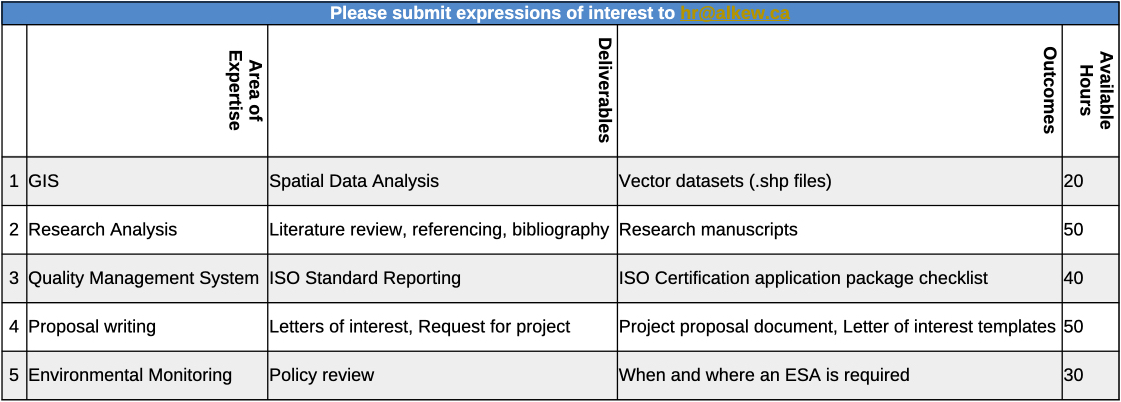Click the Research manuscripts cell
1121x402 pixels.
pyautogui.click(x=840, y=230)
